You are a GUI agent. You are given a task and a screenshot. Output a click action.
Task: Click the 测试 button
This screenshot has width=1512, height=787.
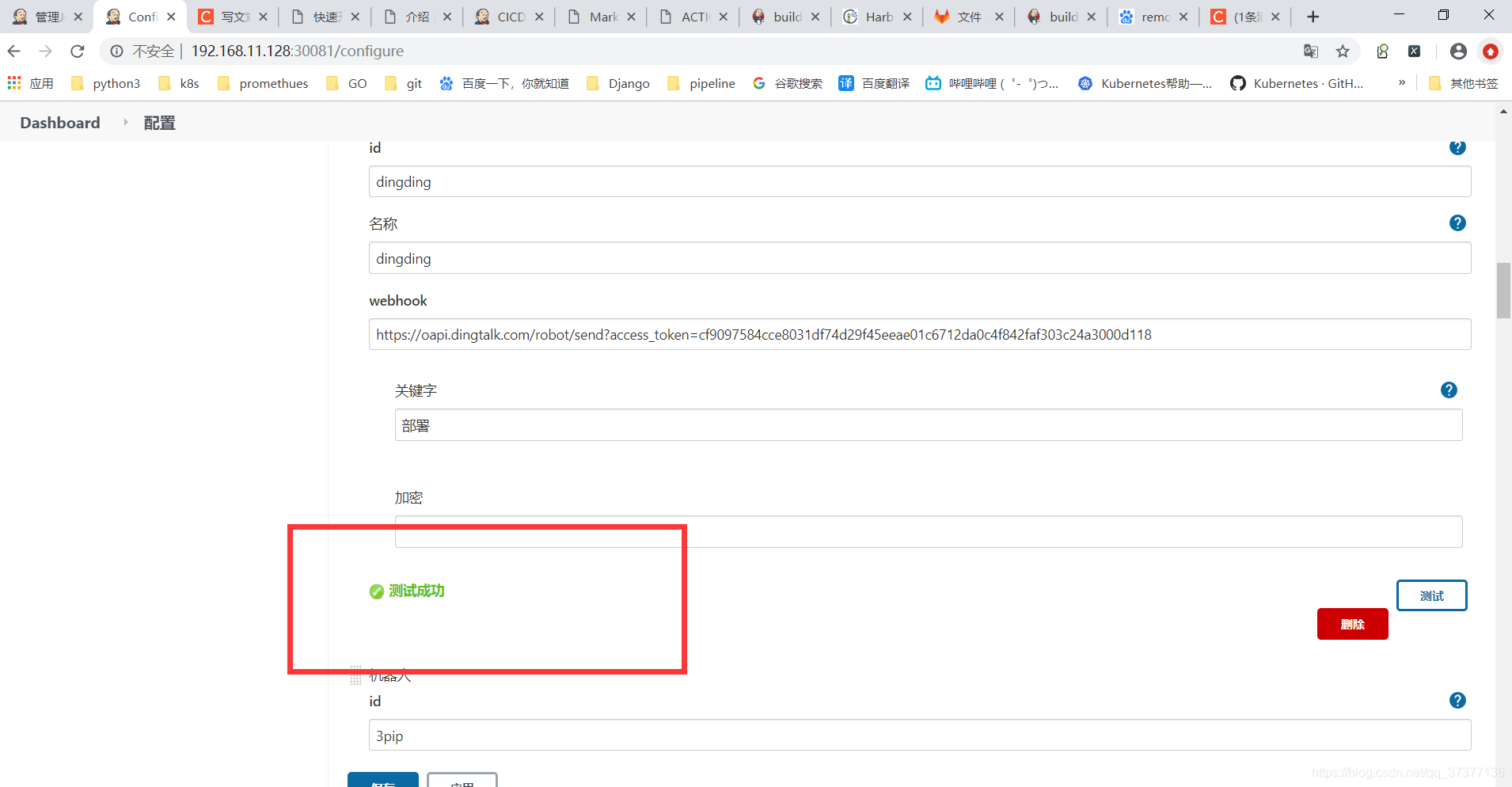click(x=1431, y=595)
